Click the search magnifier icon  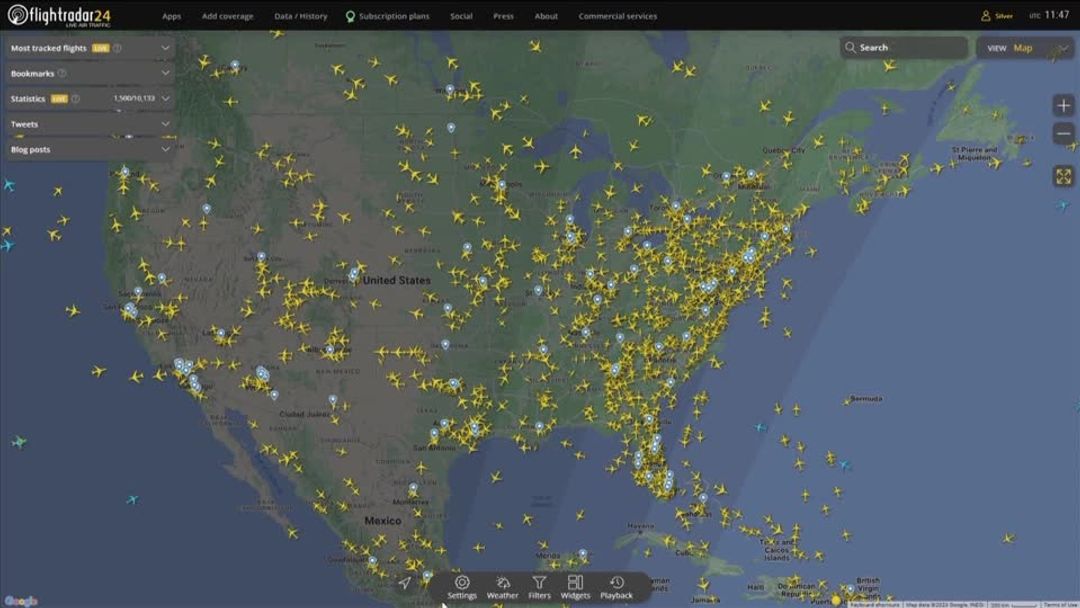[850, 48]
